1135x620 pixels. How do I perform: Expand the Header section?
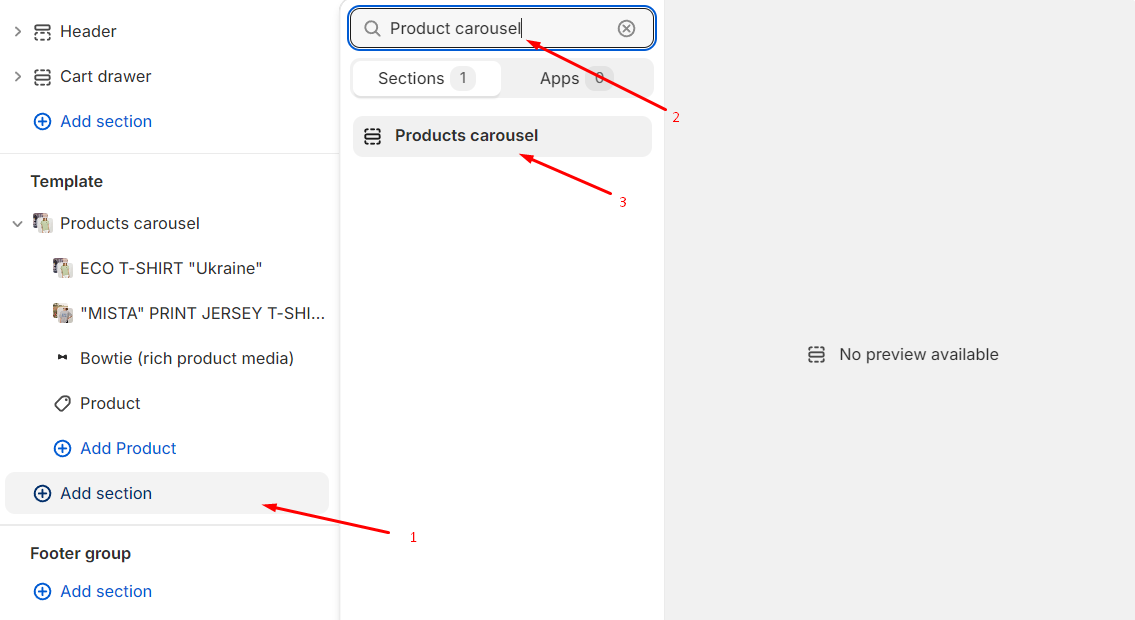[x=17, y=32]
